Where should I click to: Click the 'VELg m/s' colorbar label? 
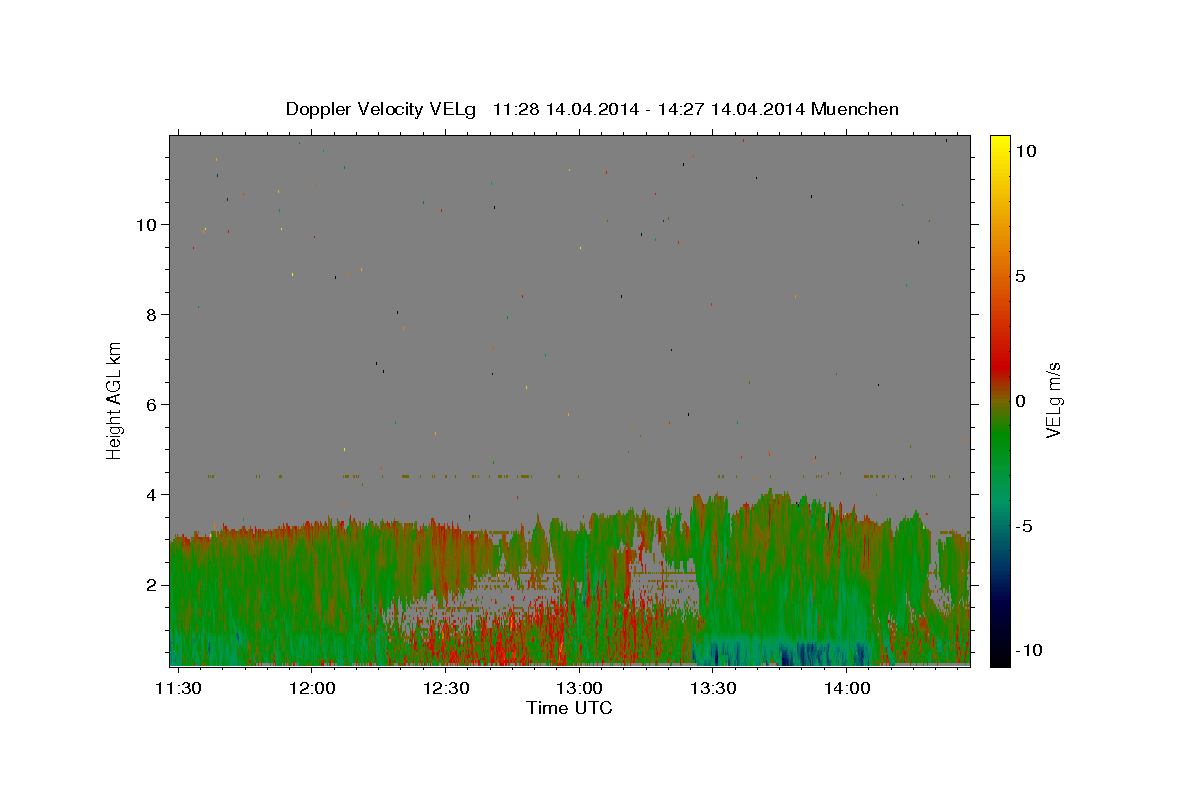point(1053,400)
